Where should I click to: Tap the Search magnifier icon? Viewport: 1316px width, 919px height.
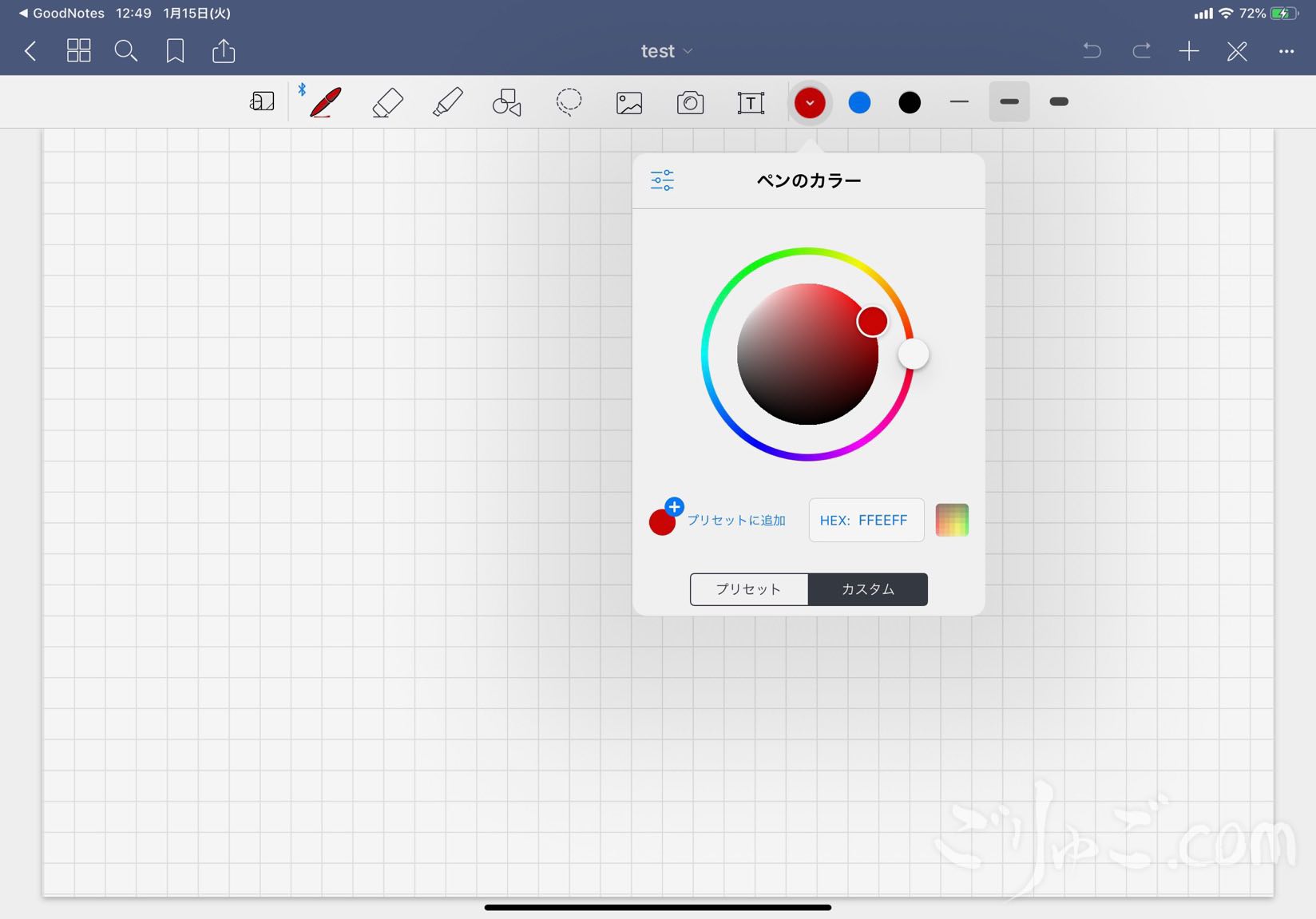click(x=126, y=52)
